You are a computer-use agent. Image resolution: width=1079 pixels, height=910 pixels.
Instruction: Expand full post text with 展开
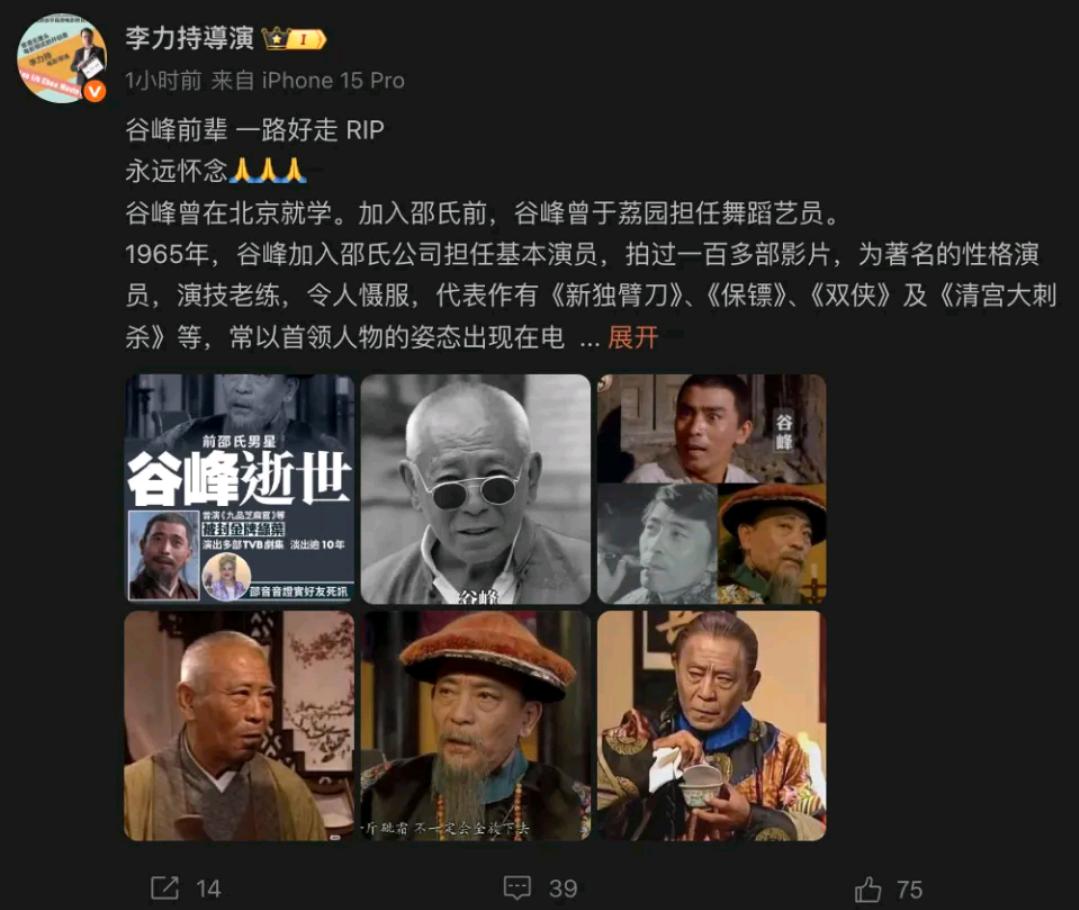tap(632, 337)
